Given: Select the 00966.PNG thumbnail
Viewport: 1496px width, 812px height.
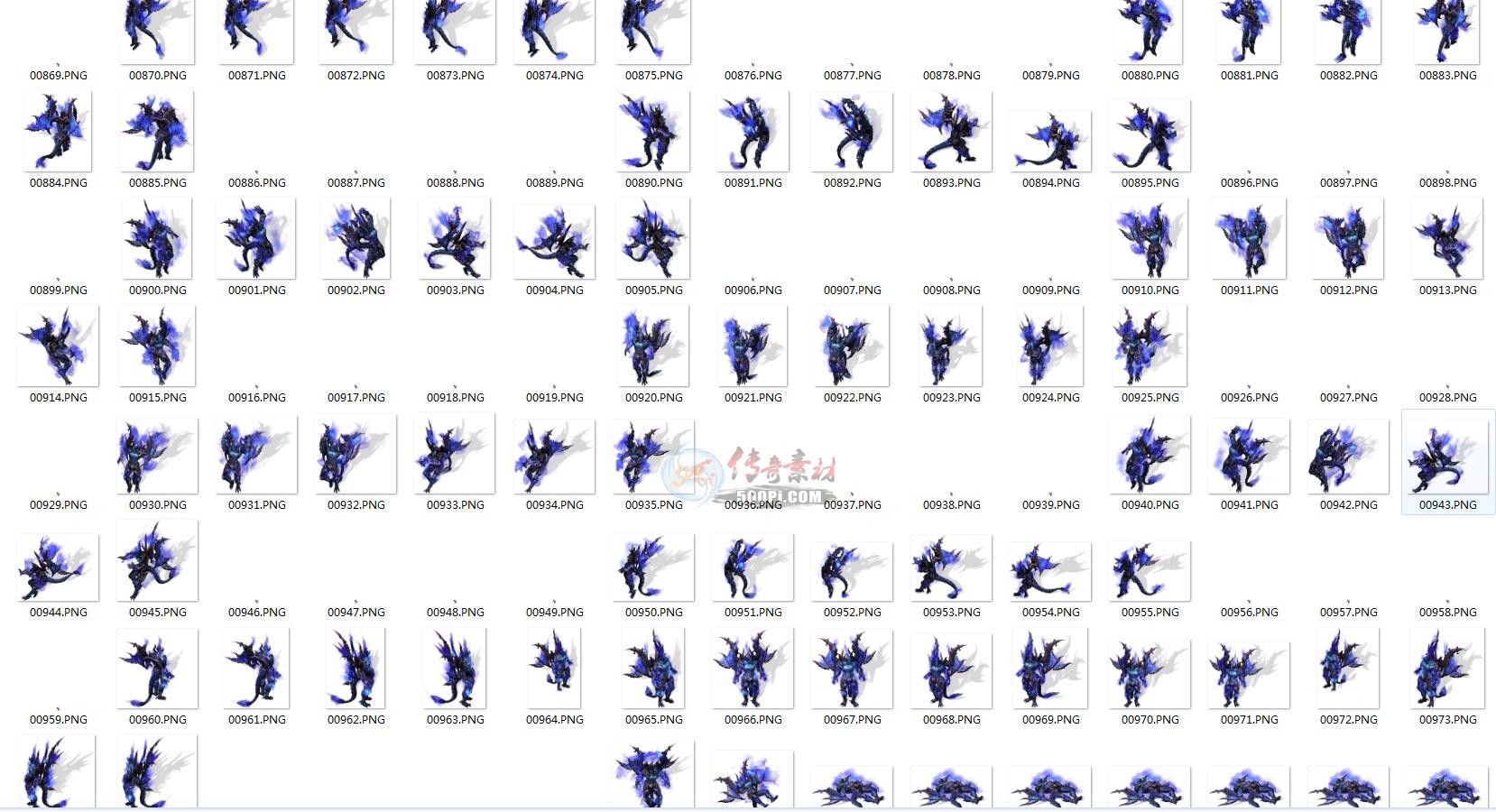Looking at the screenshot, I should pos(753,669).
